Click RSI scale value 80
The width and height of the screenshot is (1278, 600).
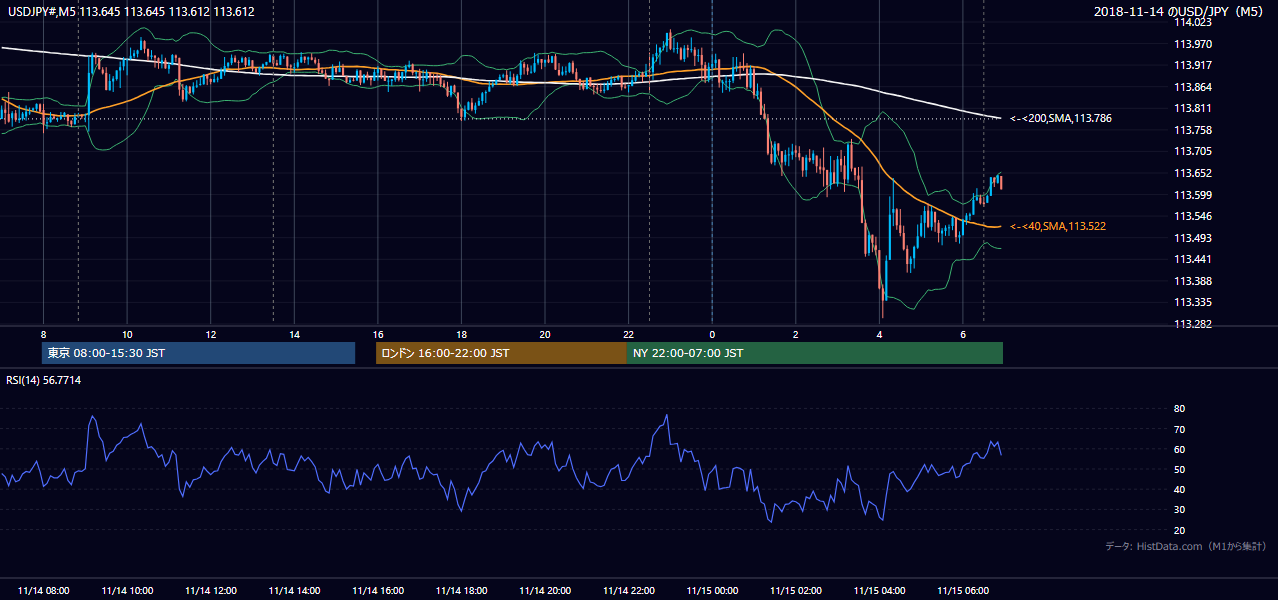1179,409
